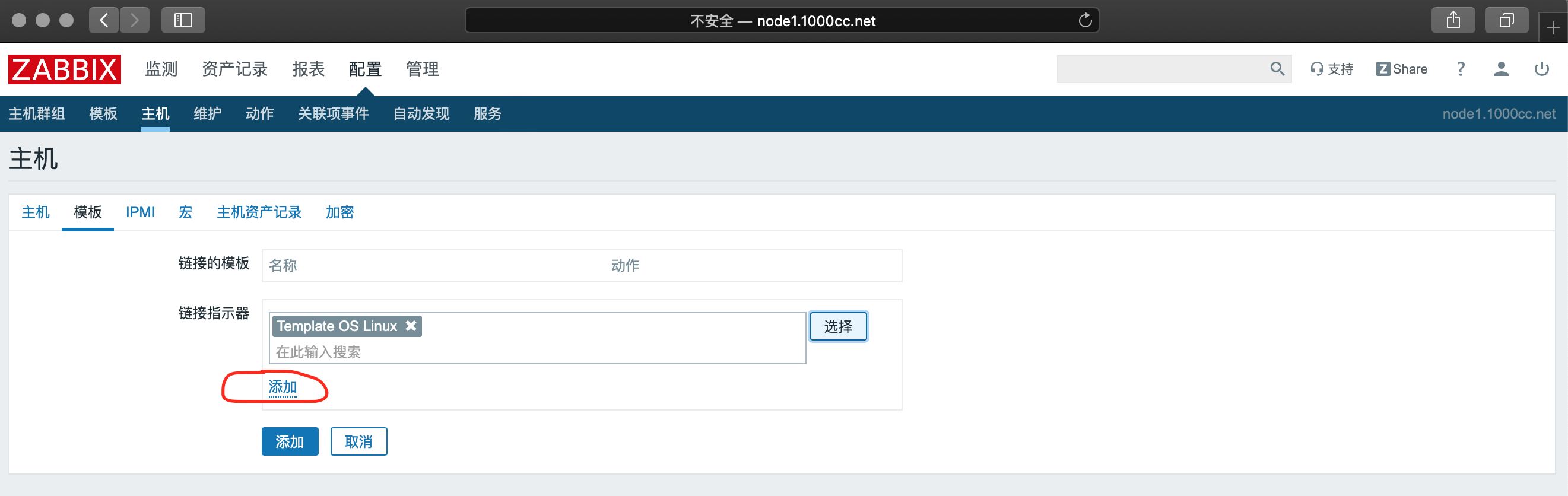
Task: Toggle the Safari sidebar icon
Action: coord(183,21)
